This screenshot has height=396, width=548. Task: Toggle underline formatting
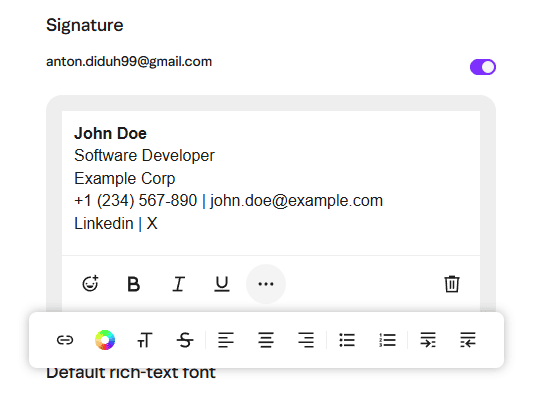click(222, 284)
